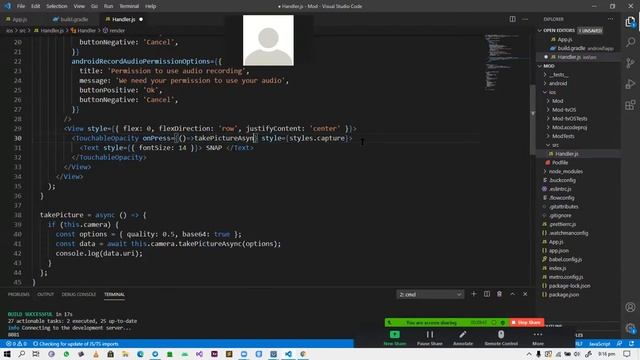
Task: Expand the Mod-tvOS folder
Action: (x=548, y=110)
